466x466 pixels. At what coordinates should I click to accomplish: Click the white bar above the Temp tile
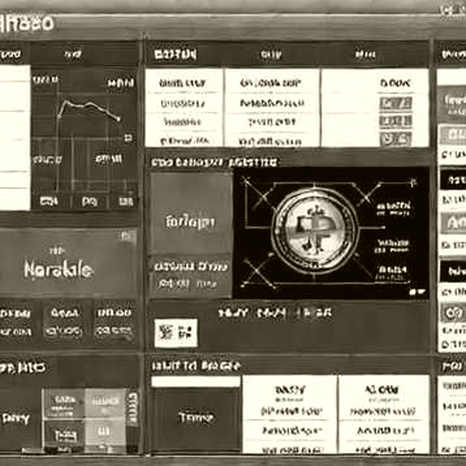click(x=196, y=382)
